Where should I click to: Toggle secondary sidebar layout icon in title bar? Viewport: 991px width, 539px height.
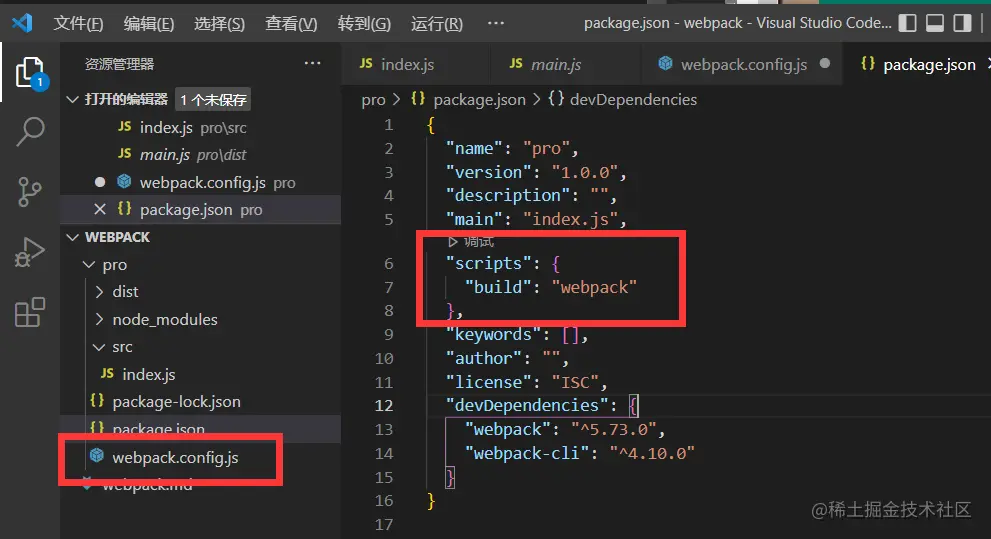(x=962, y=23)
